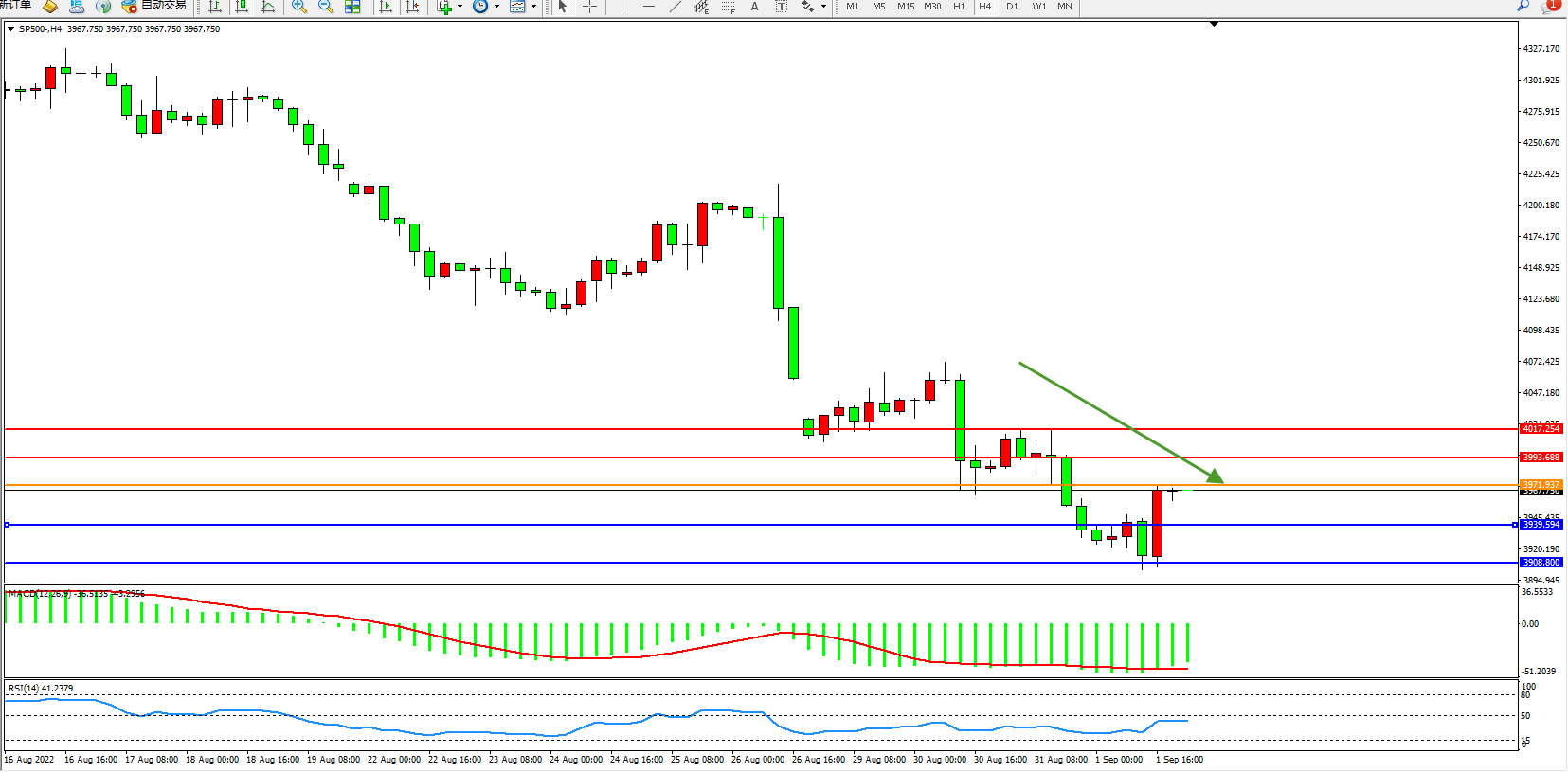Open the indicators list dropdown arrow
The width and height of the screenshot is (1568, 772).
pyautogui.click(x=460, y=7)
